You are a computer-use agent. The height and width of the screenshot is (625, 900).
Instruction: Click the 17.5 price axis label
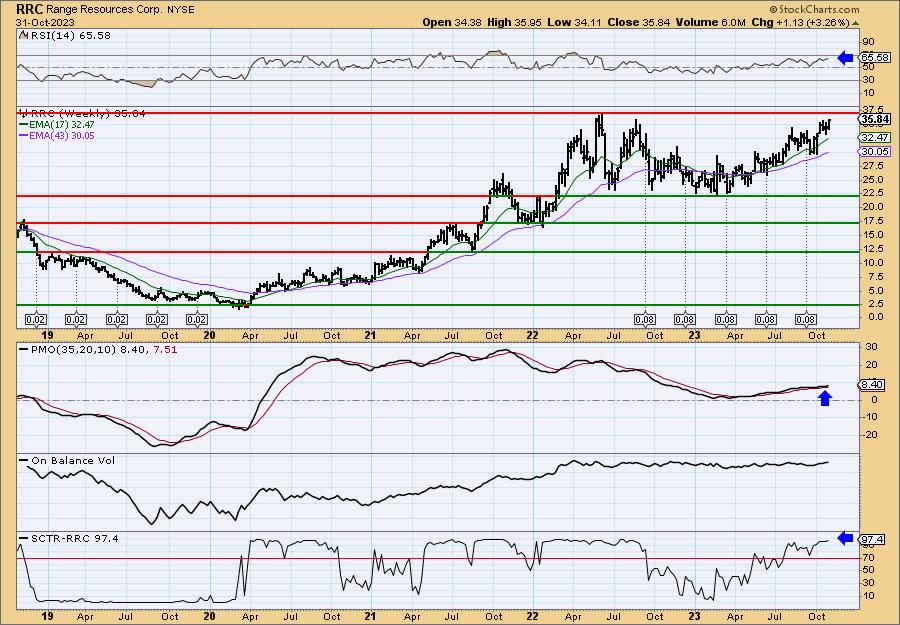tap(872, 222)
